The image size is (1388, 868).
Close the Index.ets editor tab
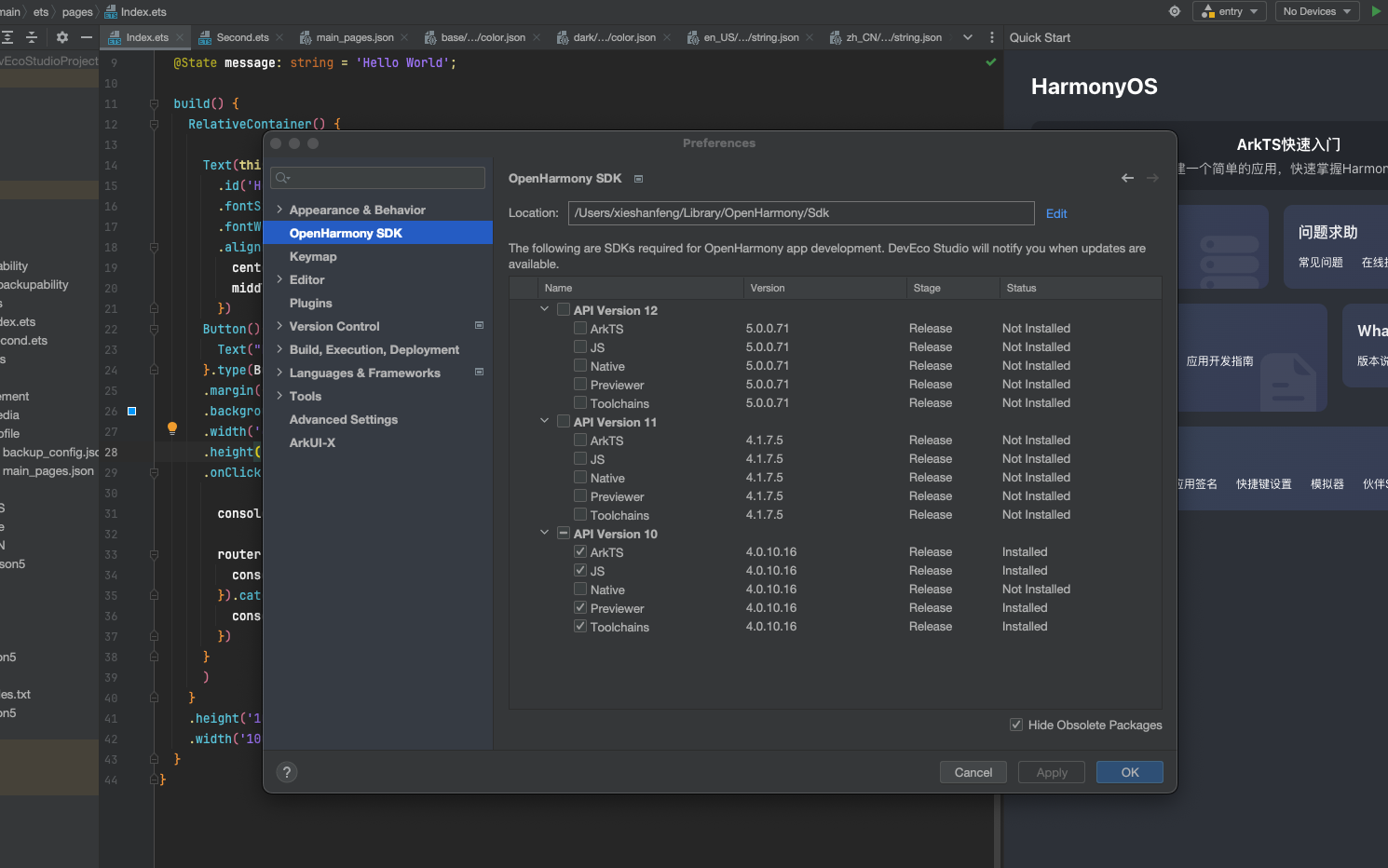tap(180, 37)
